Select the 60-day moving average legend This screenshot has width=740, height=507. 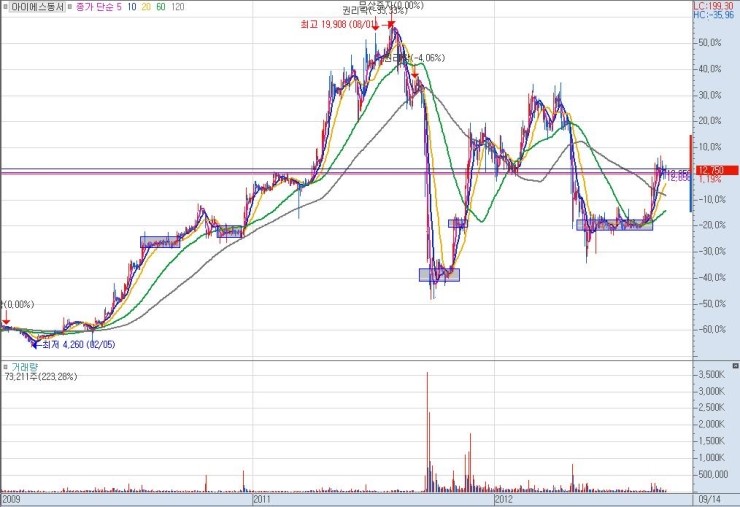pyautogui.click(x=161, y=7)
